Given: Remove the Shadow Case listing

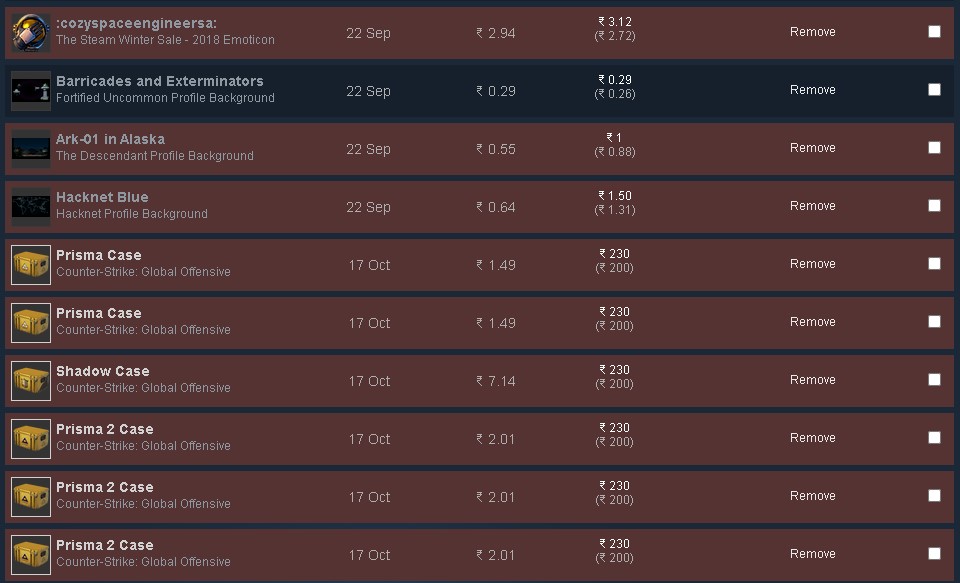Looking at the screenshot, I should (x=812, y=380).
